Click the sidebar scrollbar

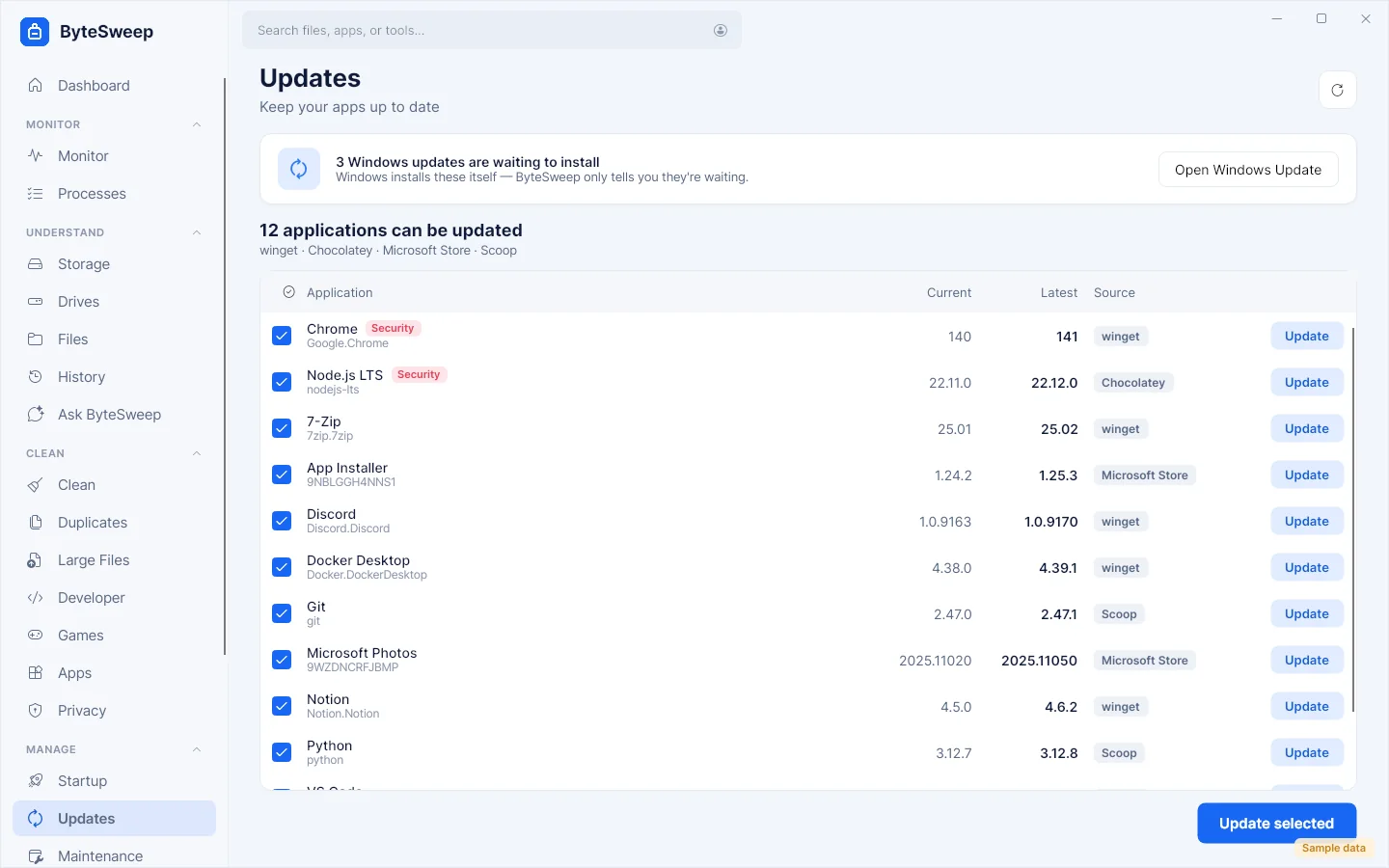225,366
